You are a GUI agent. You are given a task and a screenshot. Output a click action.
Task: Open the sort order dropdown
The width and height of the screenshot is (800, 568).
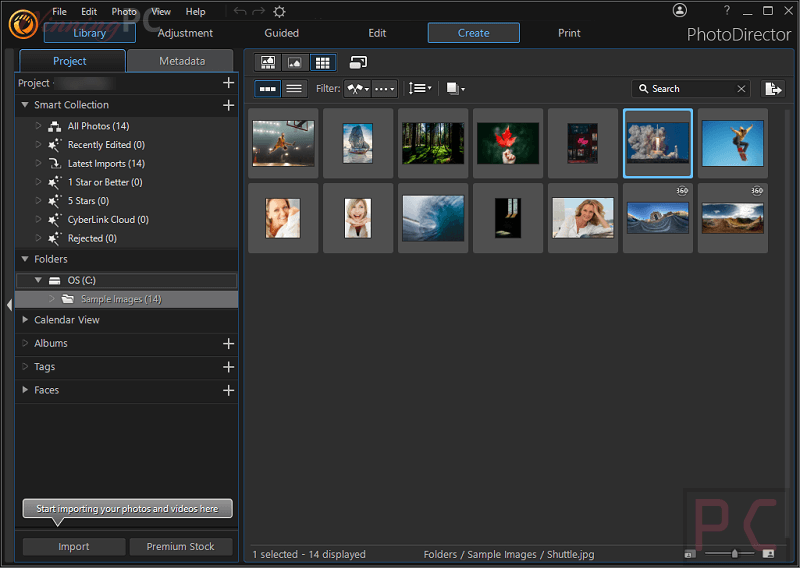(420, 89)
